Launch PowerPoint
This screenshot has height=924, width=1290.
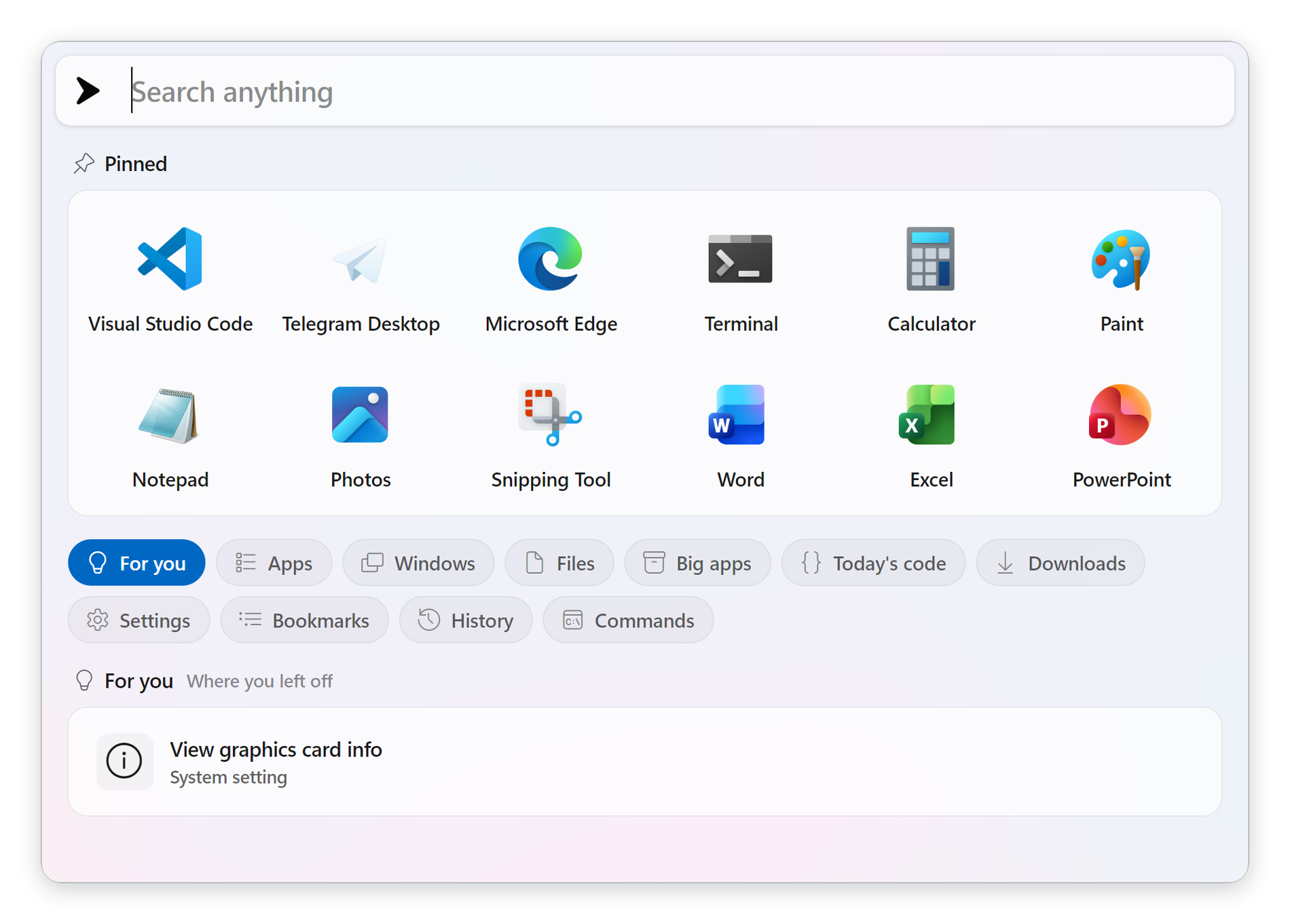click(x=1121, y=435)
